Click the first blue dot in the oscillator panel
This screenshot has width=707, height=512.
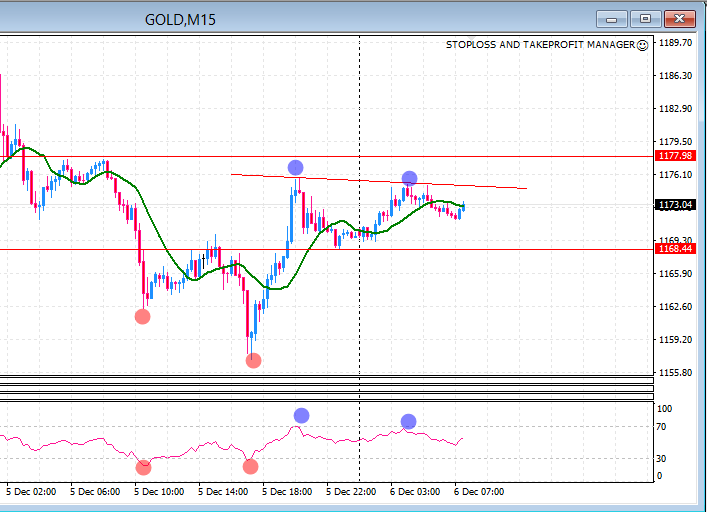(x=301, y=415)
